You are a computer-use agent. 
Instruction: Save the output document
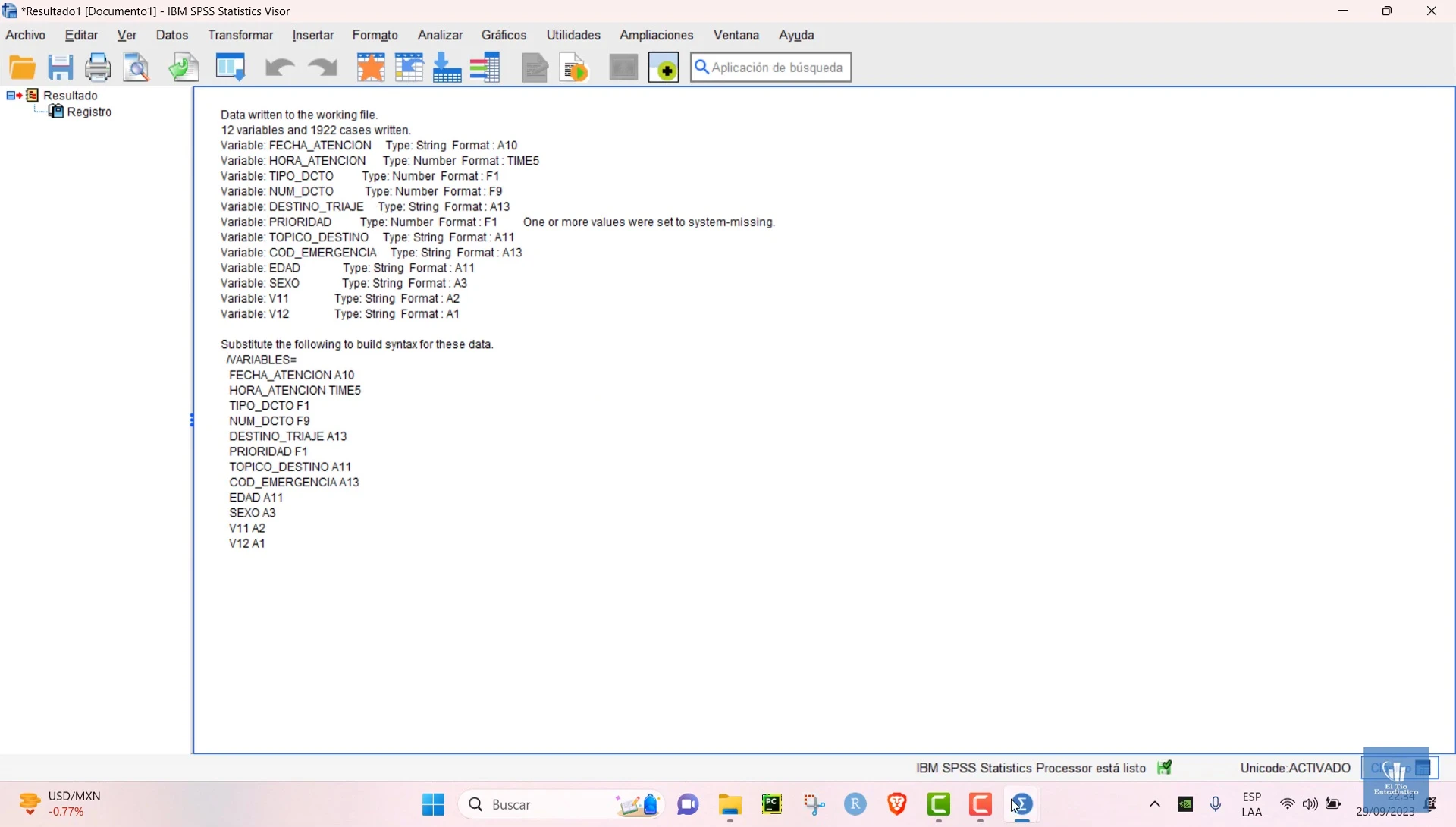click(x=61, y=68)
